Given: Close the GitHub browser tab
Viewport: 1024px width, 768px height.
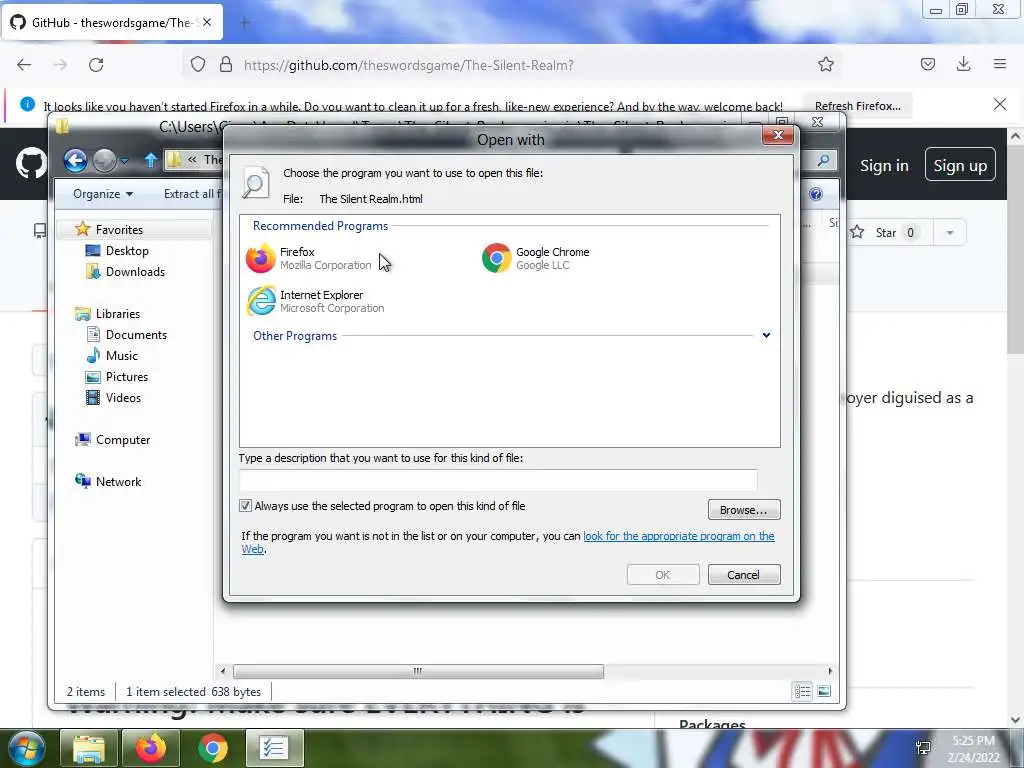Looking at the screenshot, I should [207, 22].
